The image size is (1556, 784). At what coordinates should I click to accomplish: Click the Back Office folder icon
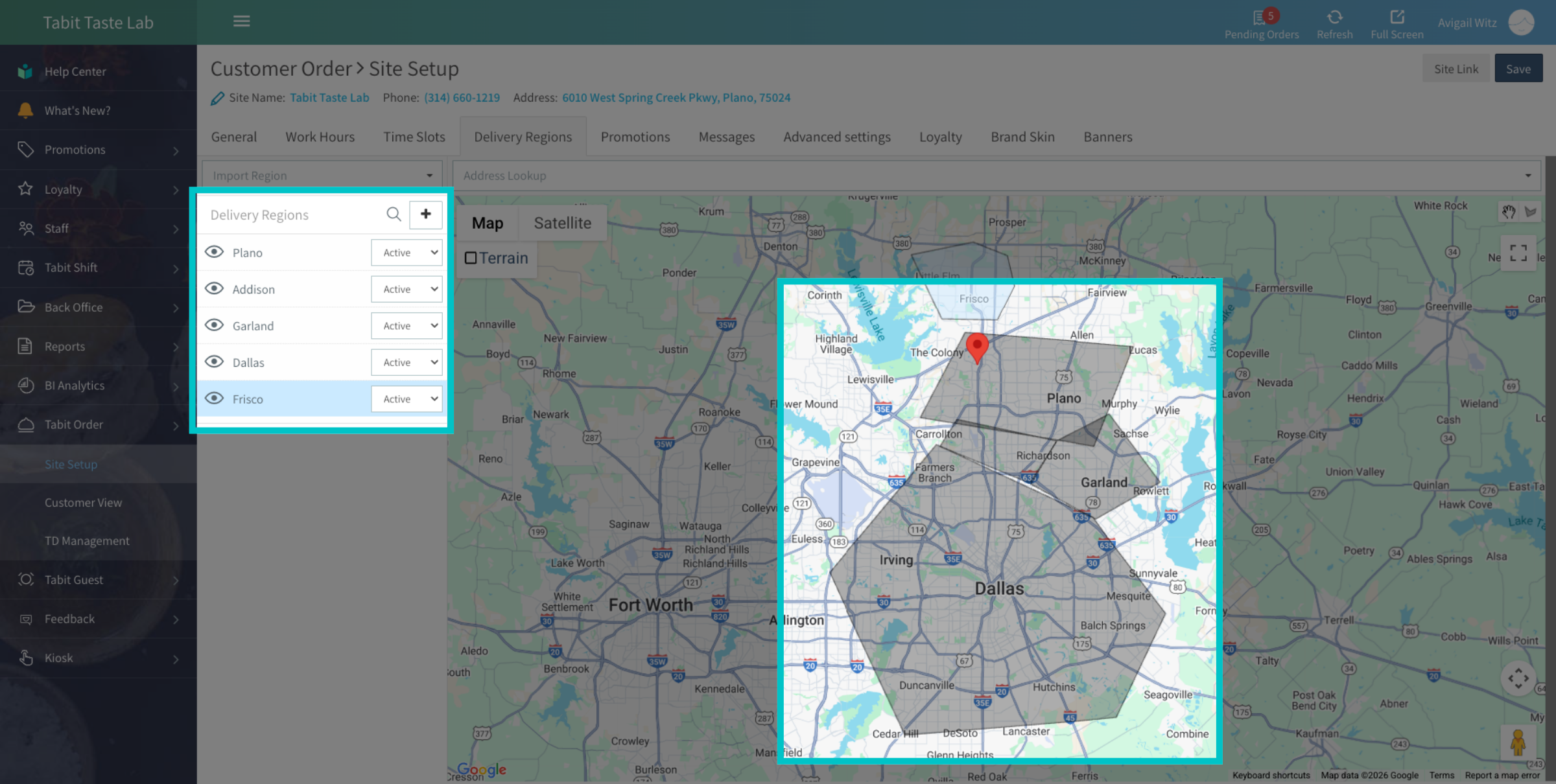(25, 306)
